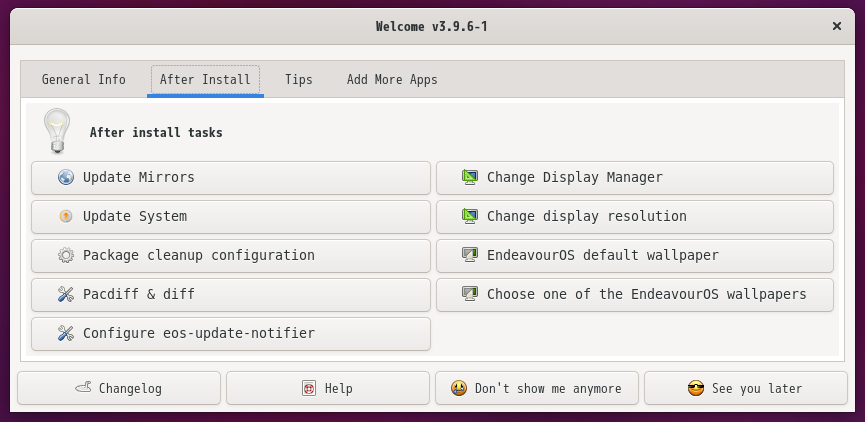Open Change display resolution
Screen dimensions: 865x422
pos(635,217)
